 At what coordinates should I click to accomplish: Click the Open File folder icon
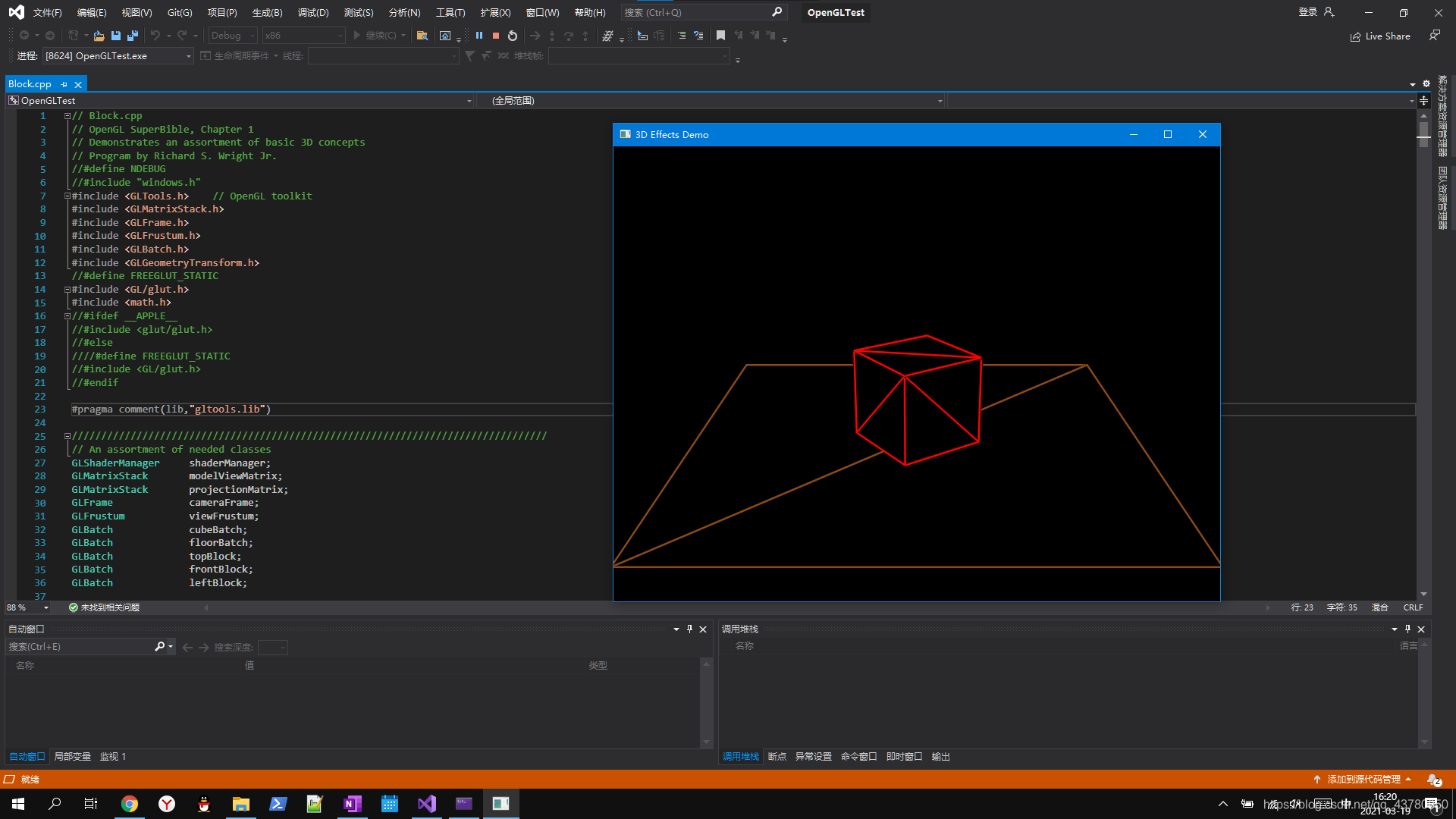[99, 36]
